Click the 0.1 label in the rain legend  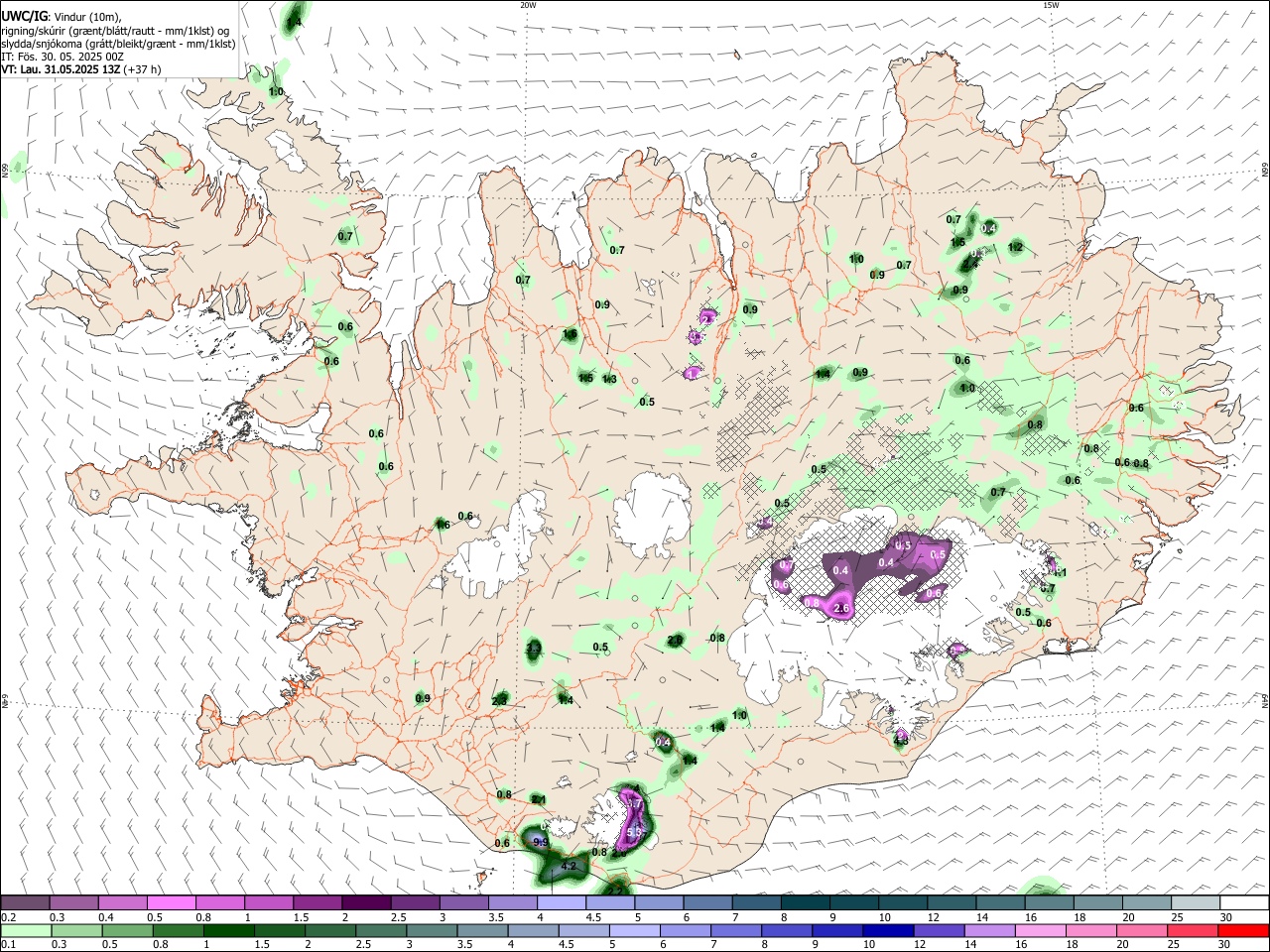(8, 944)
